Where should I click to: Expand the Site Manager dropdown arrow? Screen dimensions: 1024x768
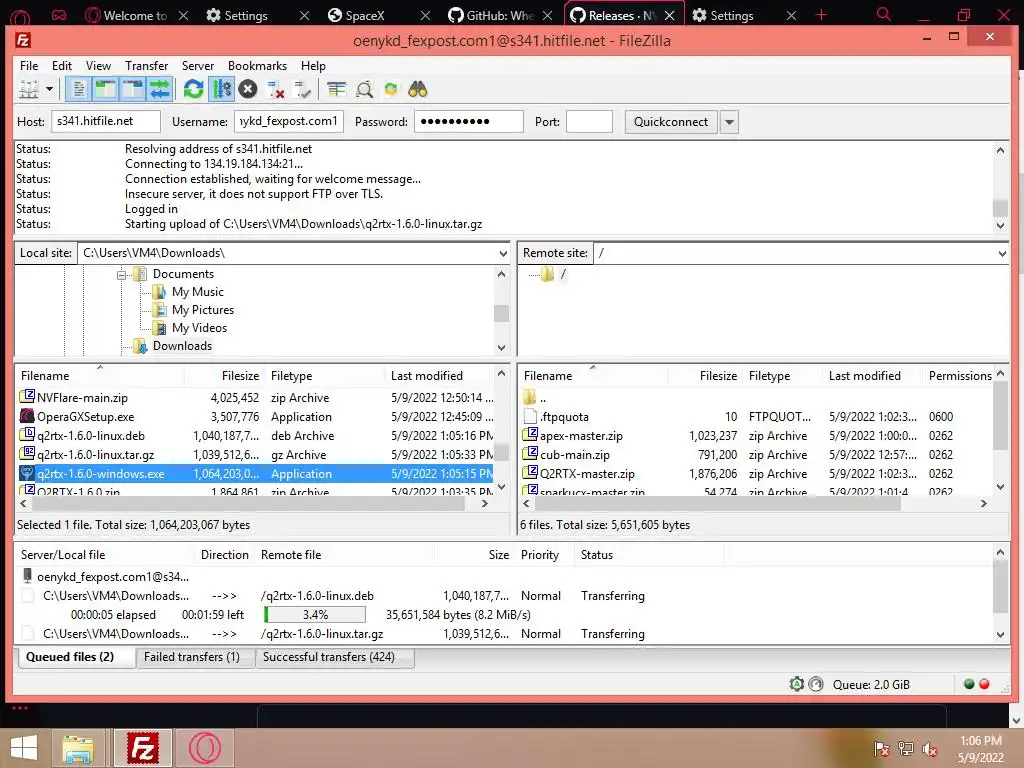point(49,89)
